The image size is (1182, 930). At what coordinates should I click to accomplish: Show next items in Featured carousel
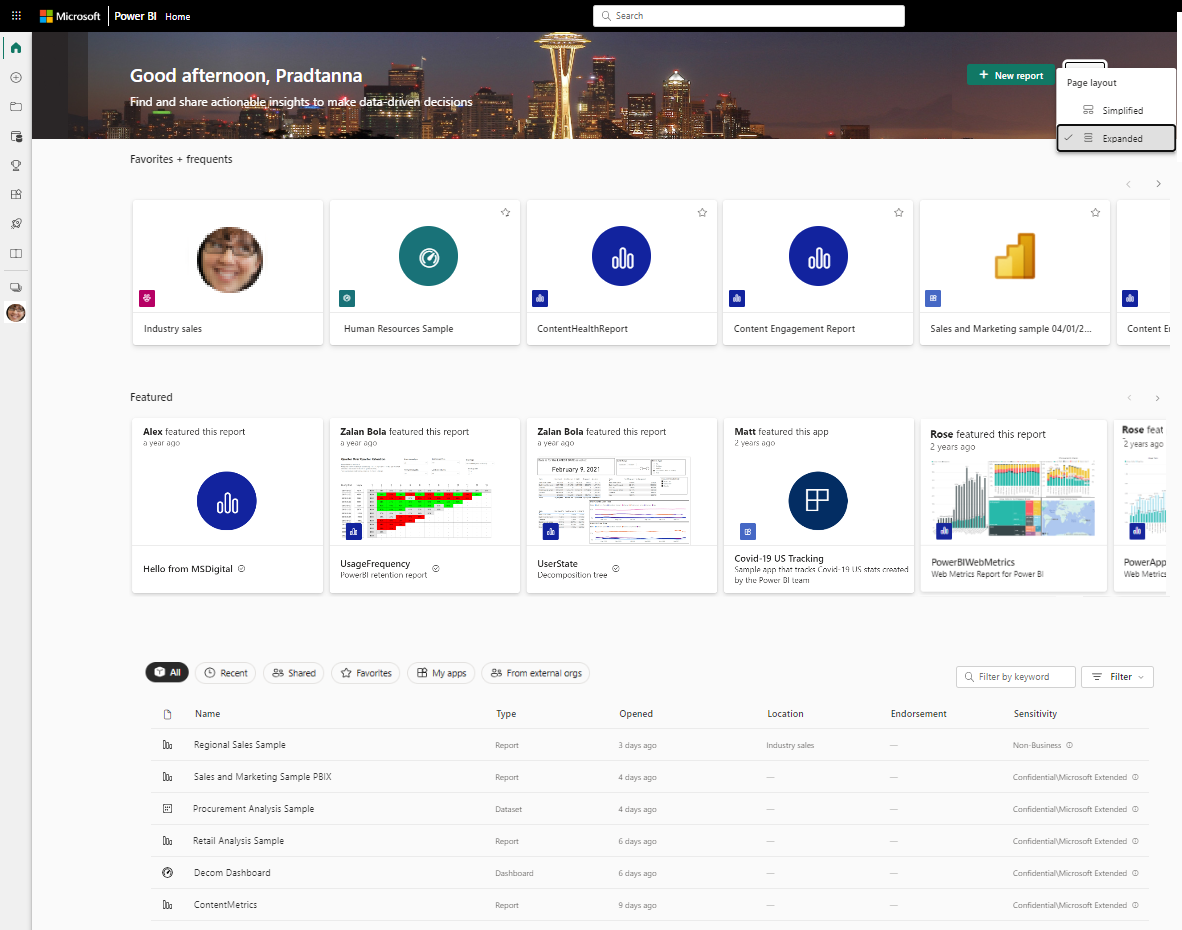[1157, 398]
